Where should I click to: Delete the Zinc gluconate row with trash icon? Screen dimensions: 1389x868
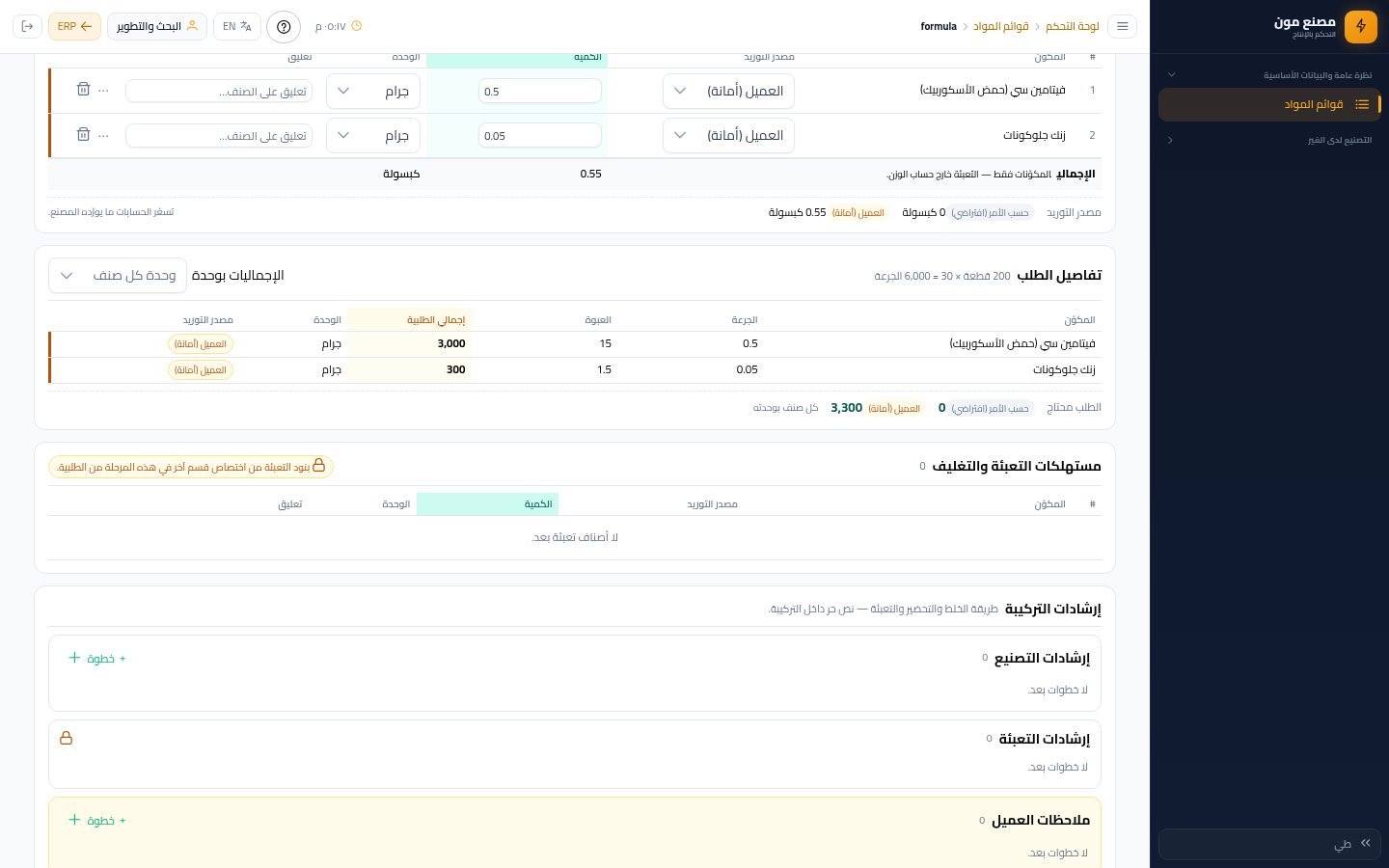click(83, 134)
